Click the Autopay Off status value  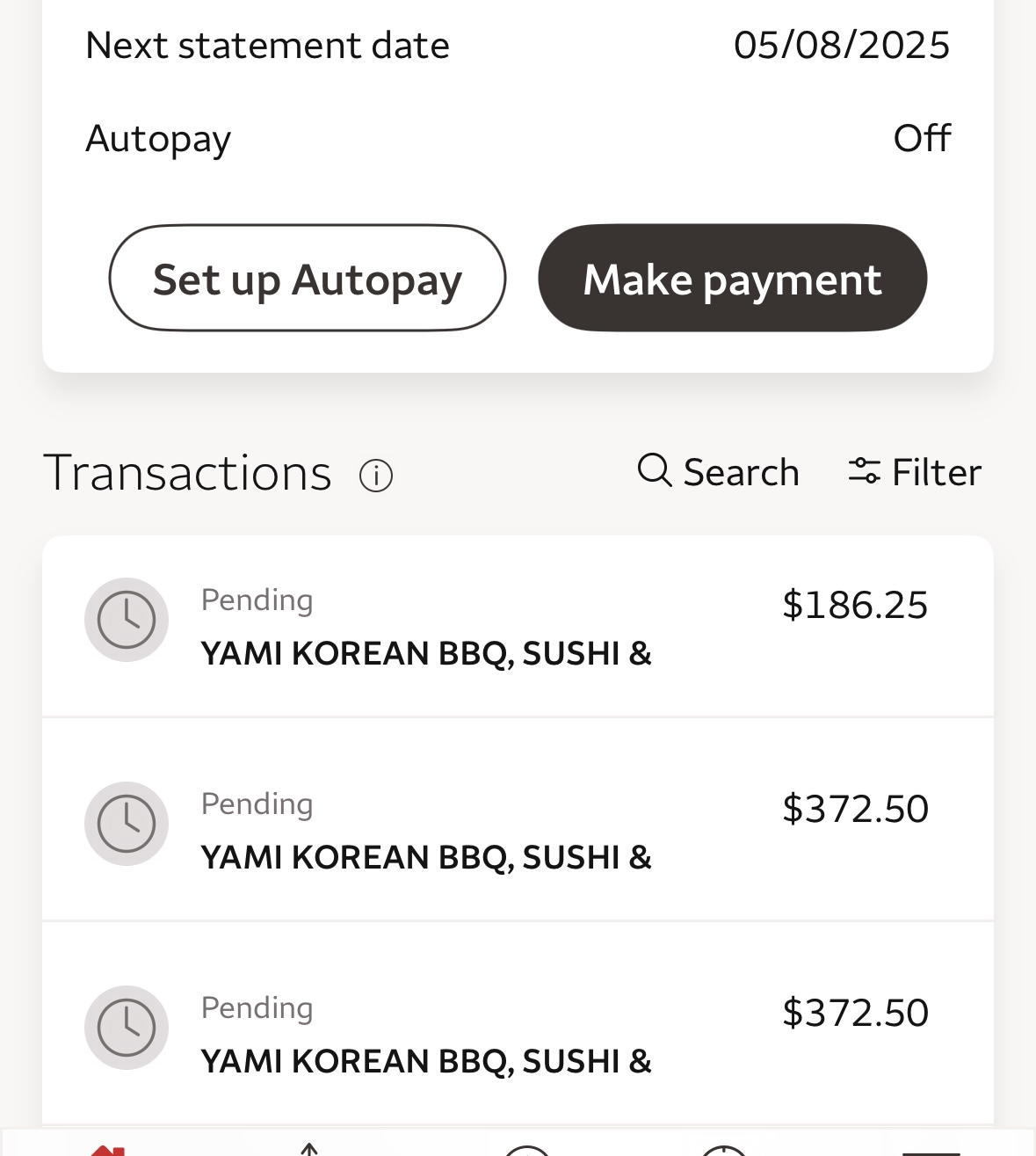click(x=921, y=138)
